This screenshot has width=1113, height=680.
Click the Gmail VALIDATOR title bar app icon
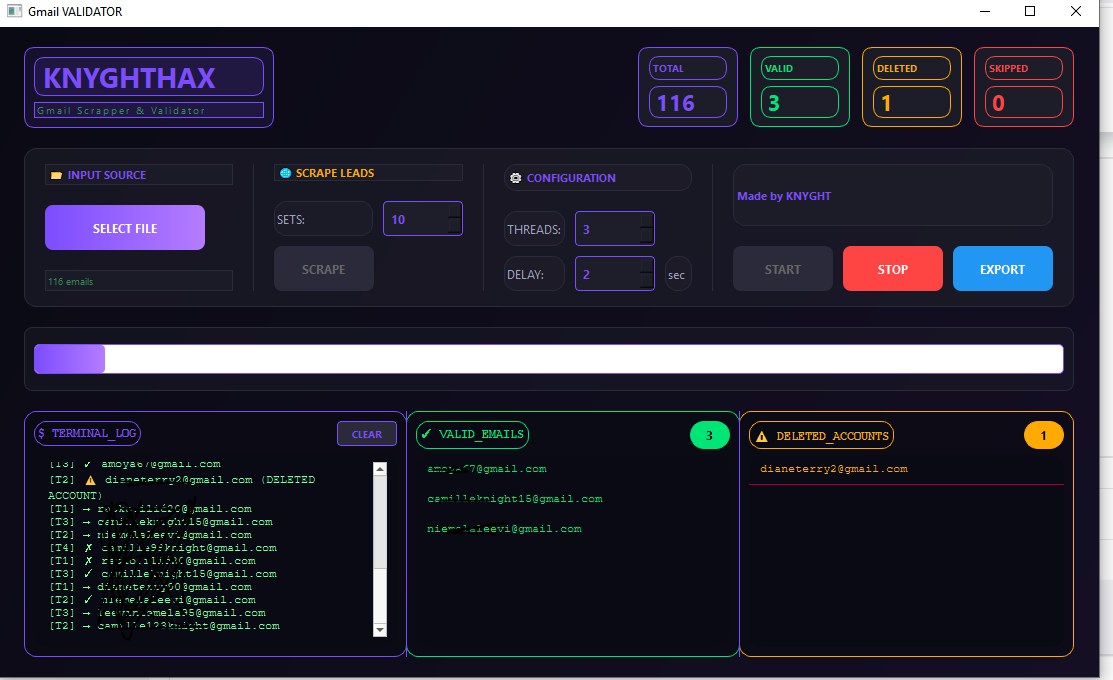coord(14,11)
